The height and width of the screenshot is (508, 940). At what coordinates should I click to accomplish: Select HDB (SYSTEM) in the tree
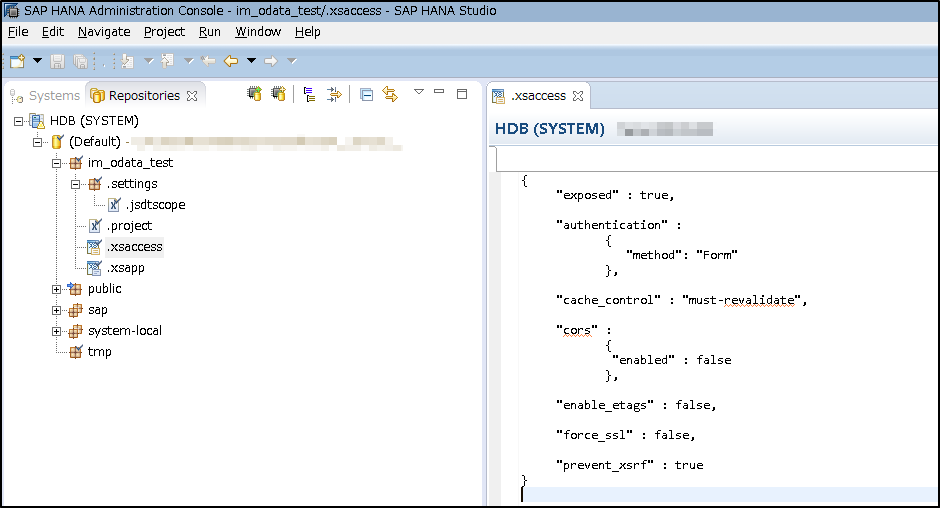click(x=94, y=121)
